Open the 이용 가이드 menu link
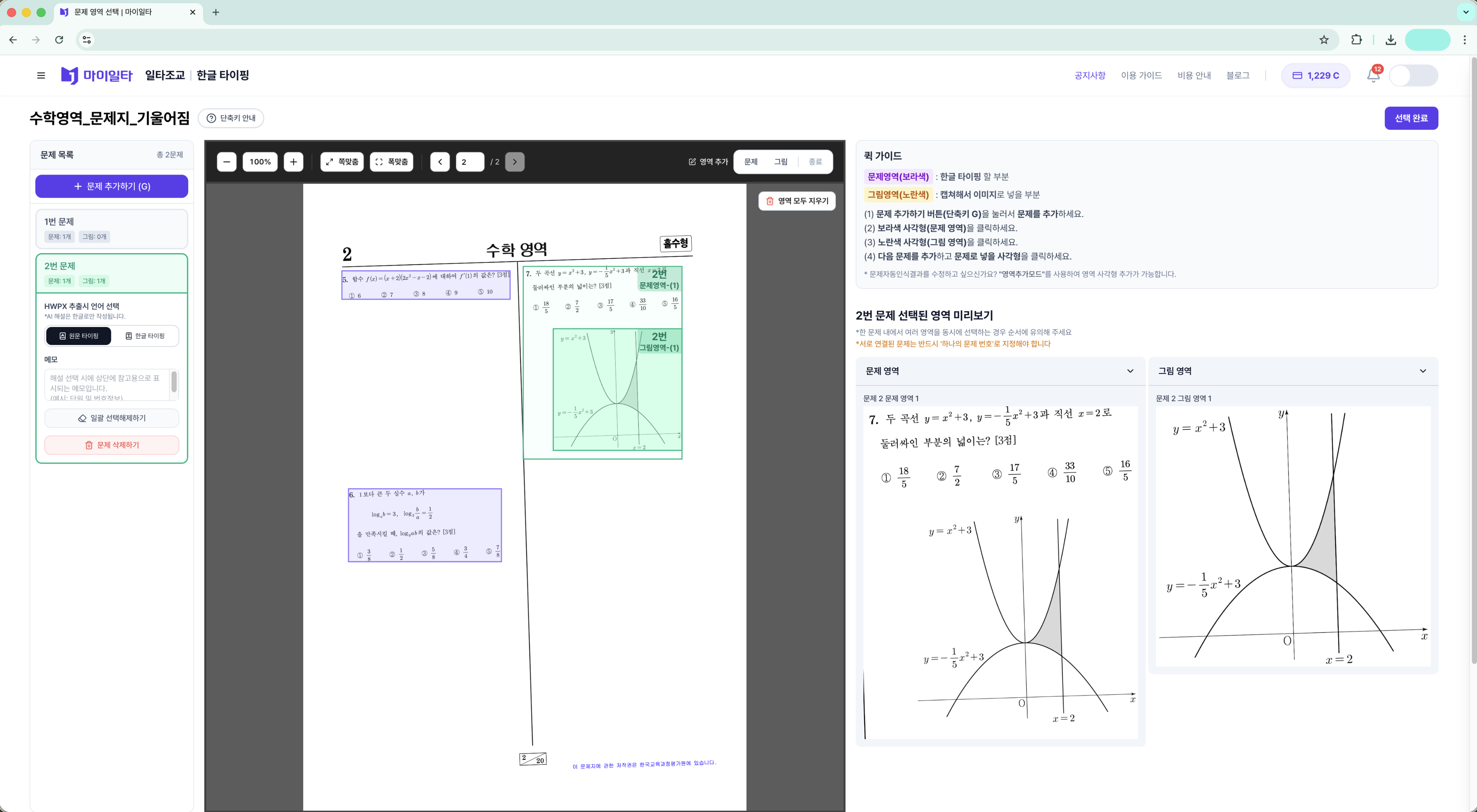Screen dimensions: 1477x812 point(1141,75)
